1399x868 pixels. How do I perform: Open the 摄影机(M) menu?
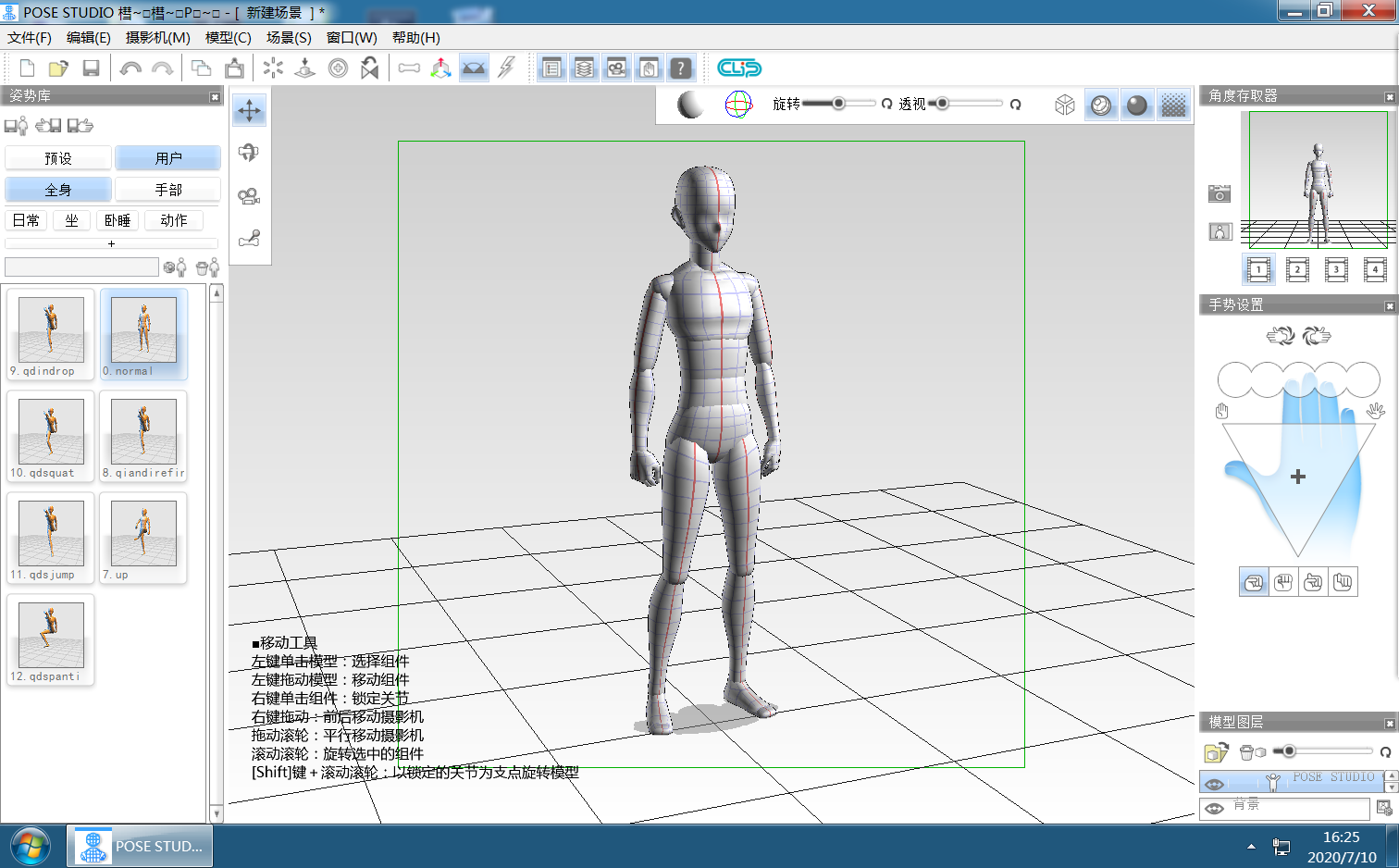158,38
